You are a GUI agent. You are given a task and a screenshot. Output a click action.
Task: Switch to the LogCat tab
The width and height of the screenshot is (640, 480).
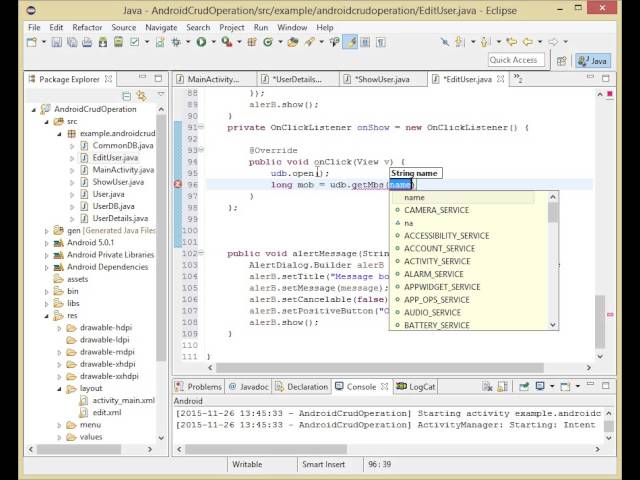point(416,387)
